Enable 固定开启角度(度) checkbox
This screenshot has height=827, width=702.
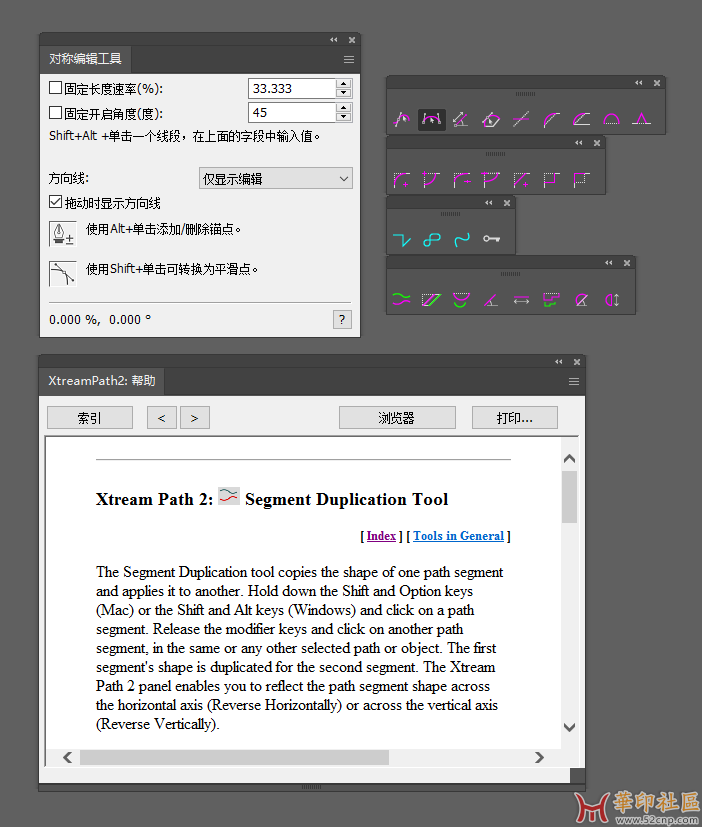55,112
